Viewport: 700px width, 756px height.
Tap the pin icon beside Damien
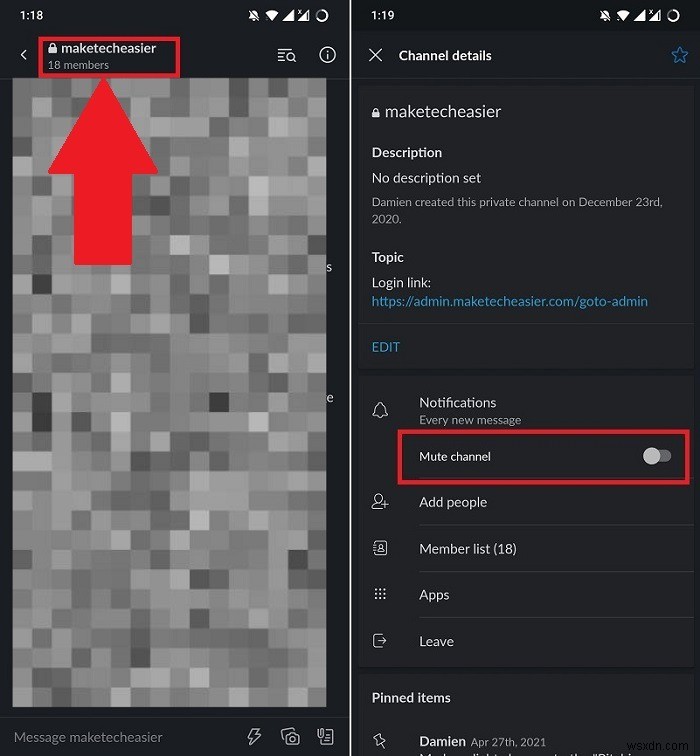[380, 740]
